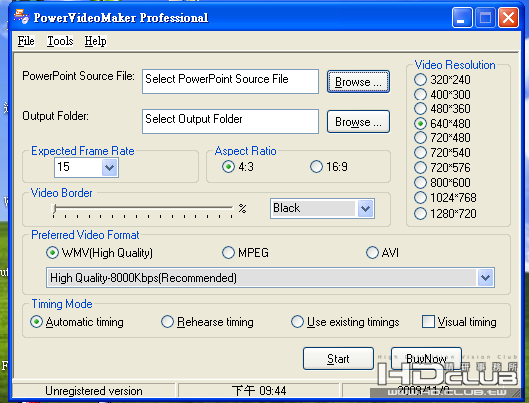Click the 09:44 time in status bar

tap(259, 391)
